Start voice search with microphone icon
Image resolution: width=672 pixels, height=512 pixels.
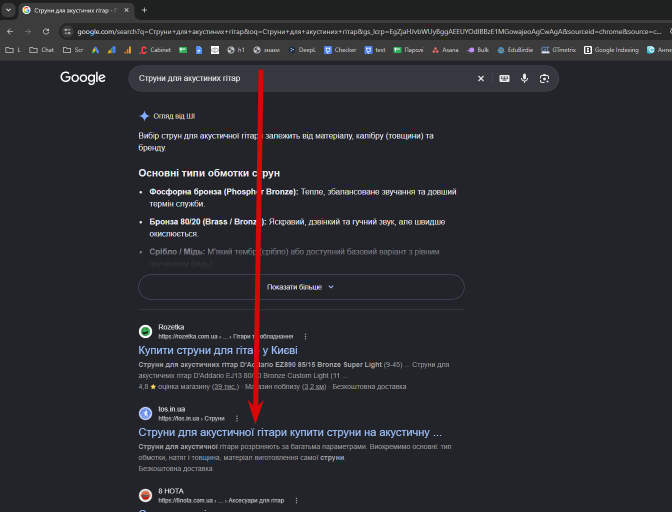tap(524, 78)
